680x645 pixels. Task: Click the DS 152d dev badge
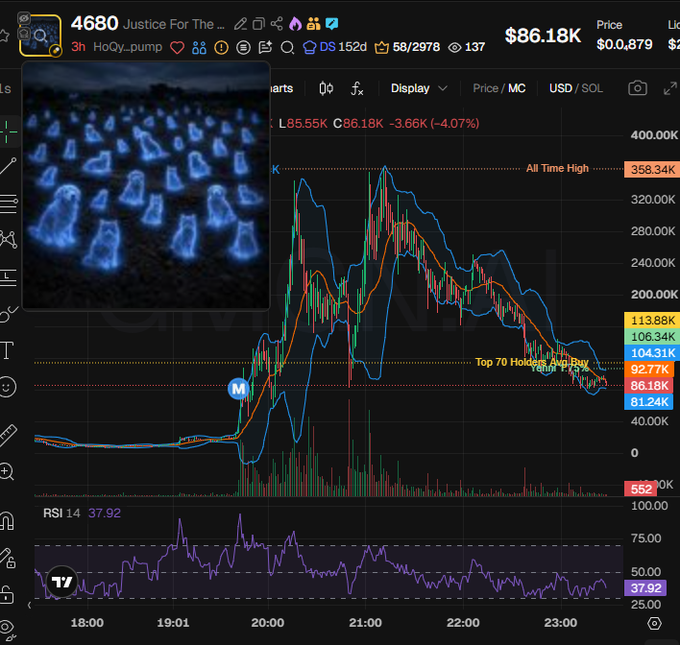pos(335,47)
